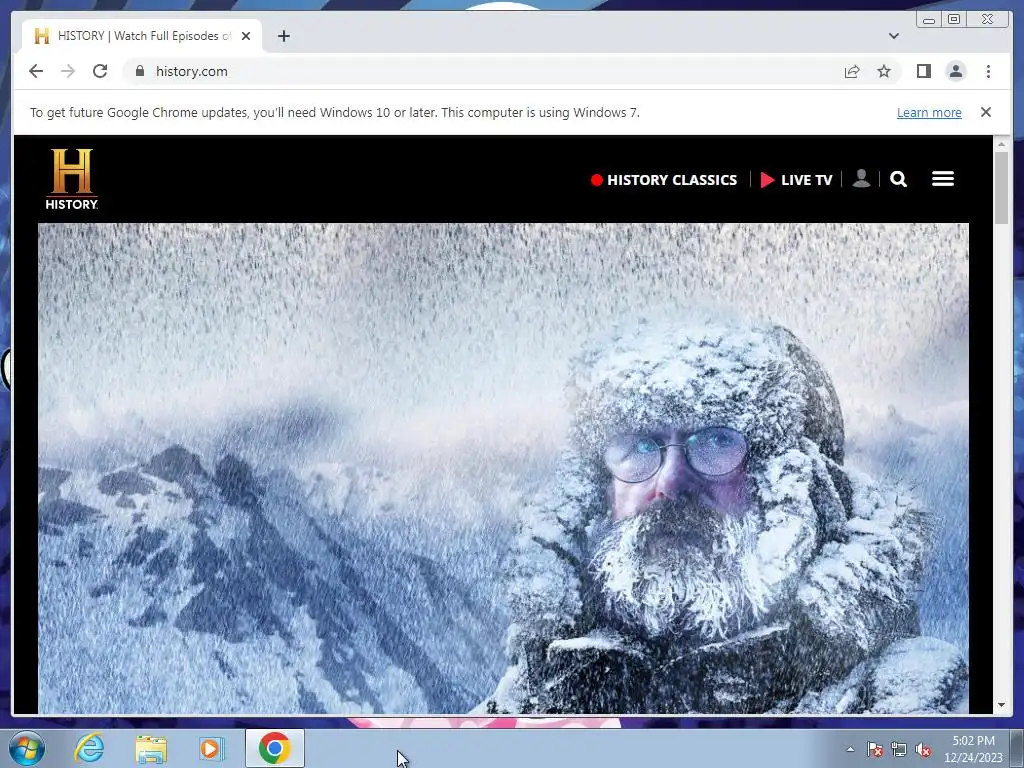
Task: Open the Live TV link
Action: coord(796,180)
